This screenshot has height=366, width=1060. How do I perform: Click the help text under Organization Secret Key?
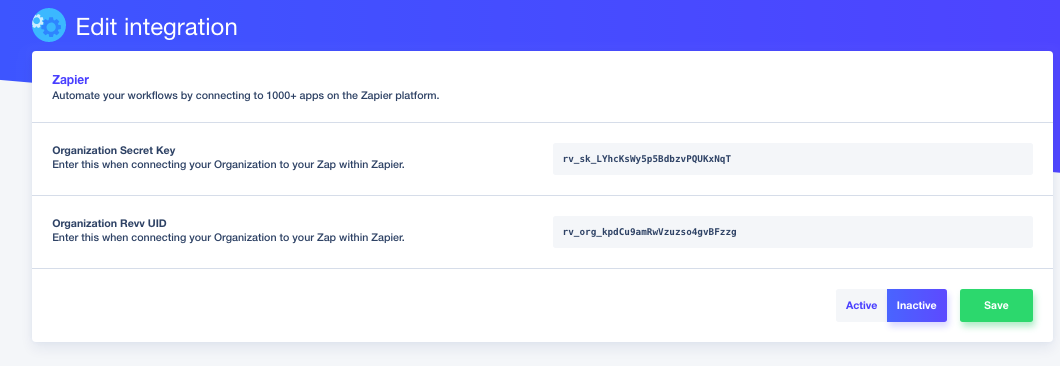point(228,164)
